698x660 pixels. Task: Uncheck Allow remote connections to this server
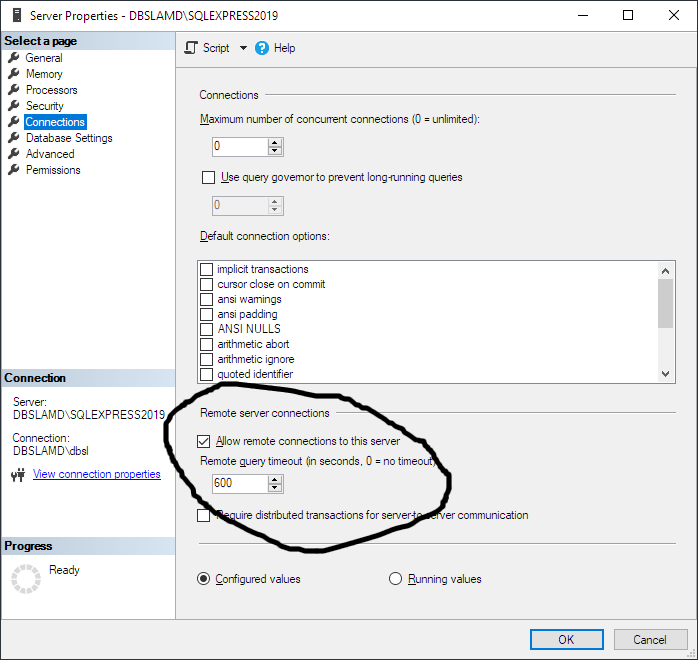pos(203,441)
